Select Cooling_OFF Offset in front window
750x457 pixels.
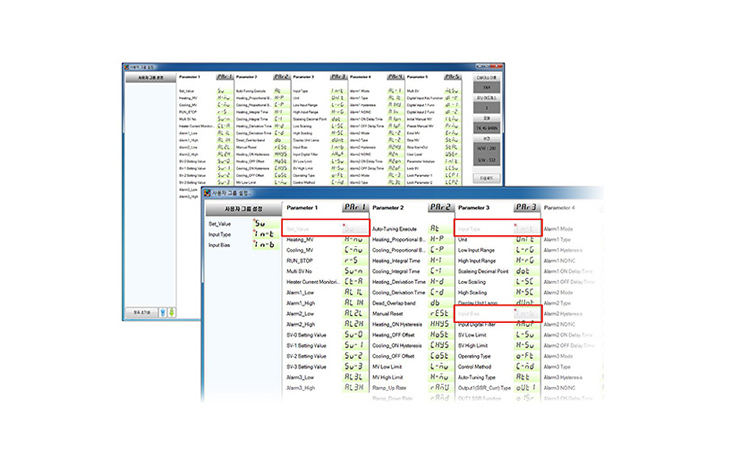pyautogui.click(x=393, y=356)
